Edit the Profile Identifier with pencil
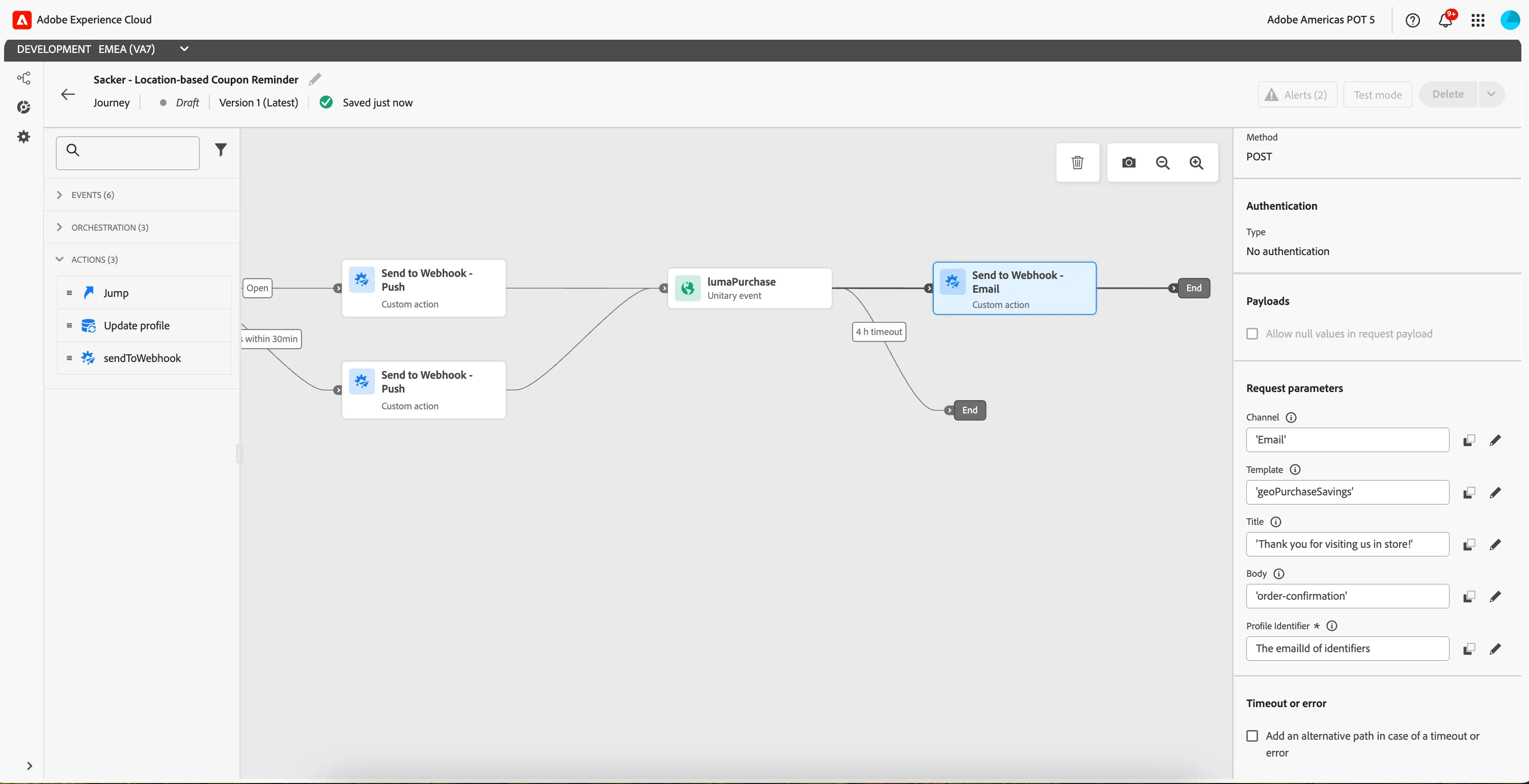1529x784 pixels. point(1495,649)
